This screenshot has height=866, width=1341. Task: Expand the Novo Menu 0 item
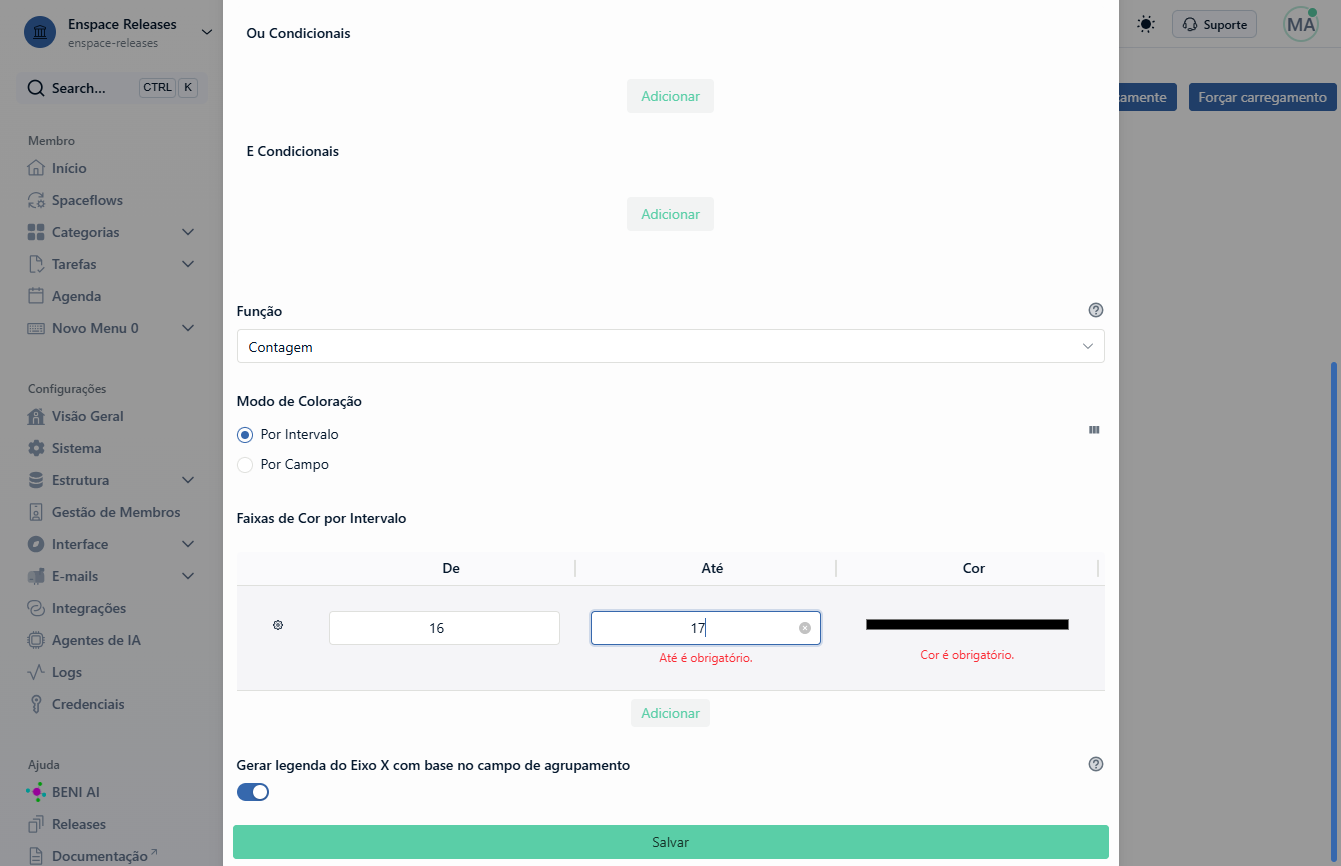pos(188,328)
